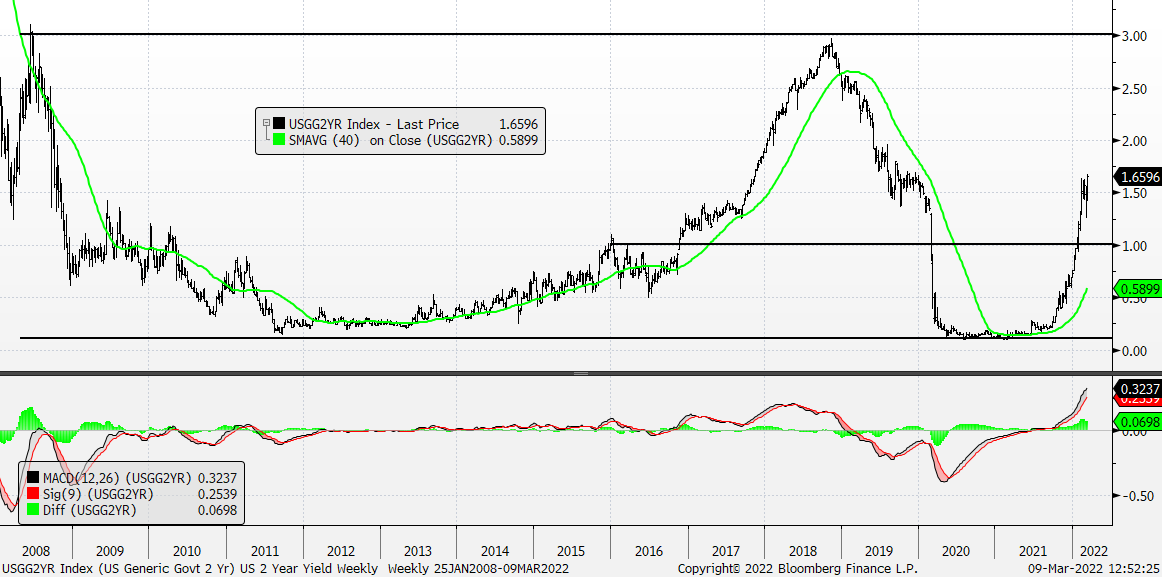
Task: Click the 2018 year label
Action: (x=803, y=551)
